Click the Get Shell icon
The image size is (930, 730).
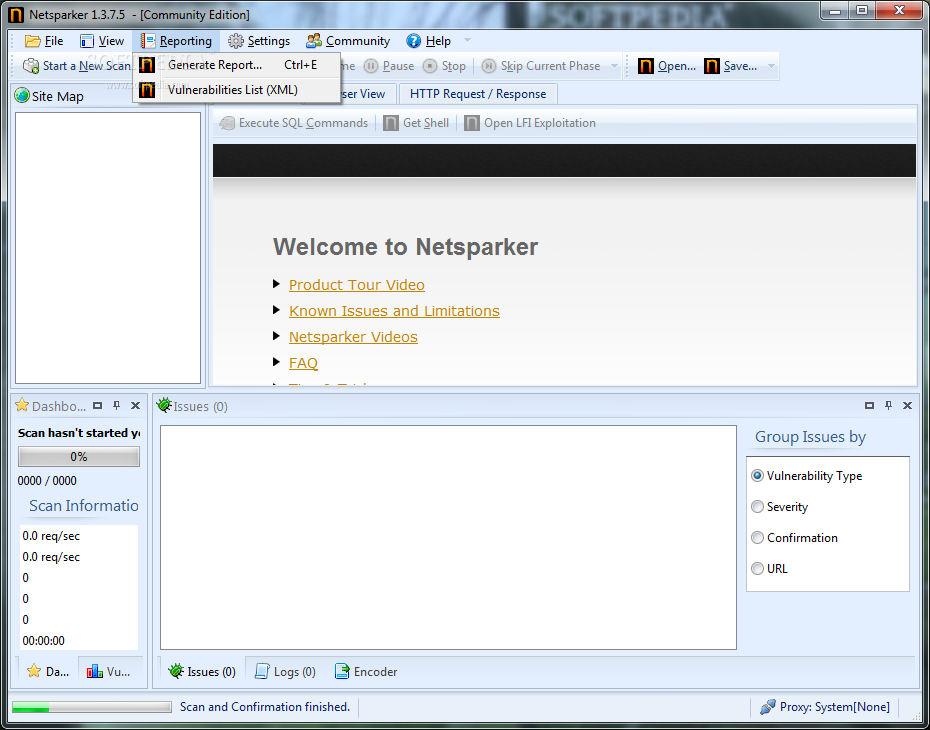tap(391, 123)
